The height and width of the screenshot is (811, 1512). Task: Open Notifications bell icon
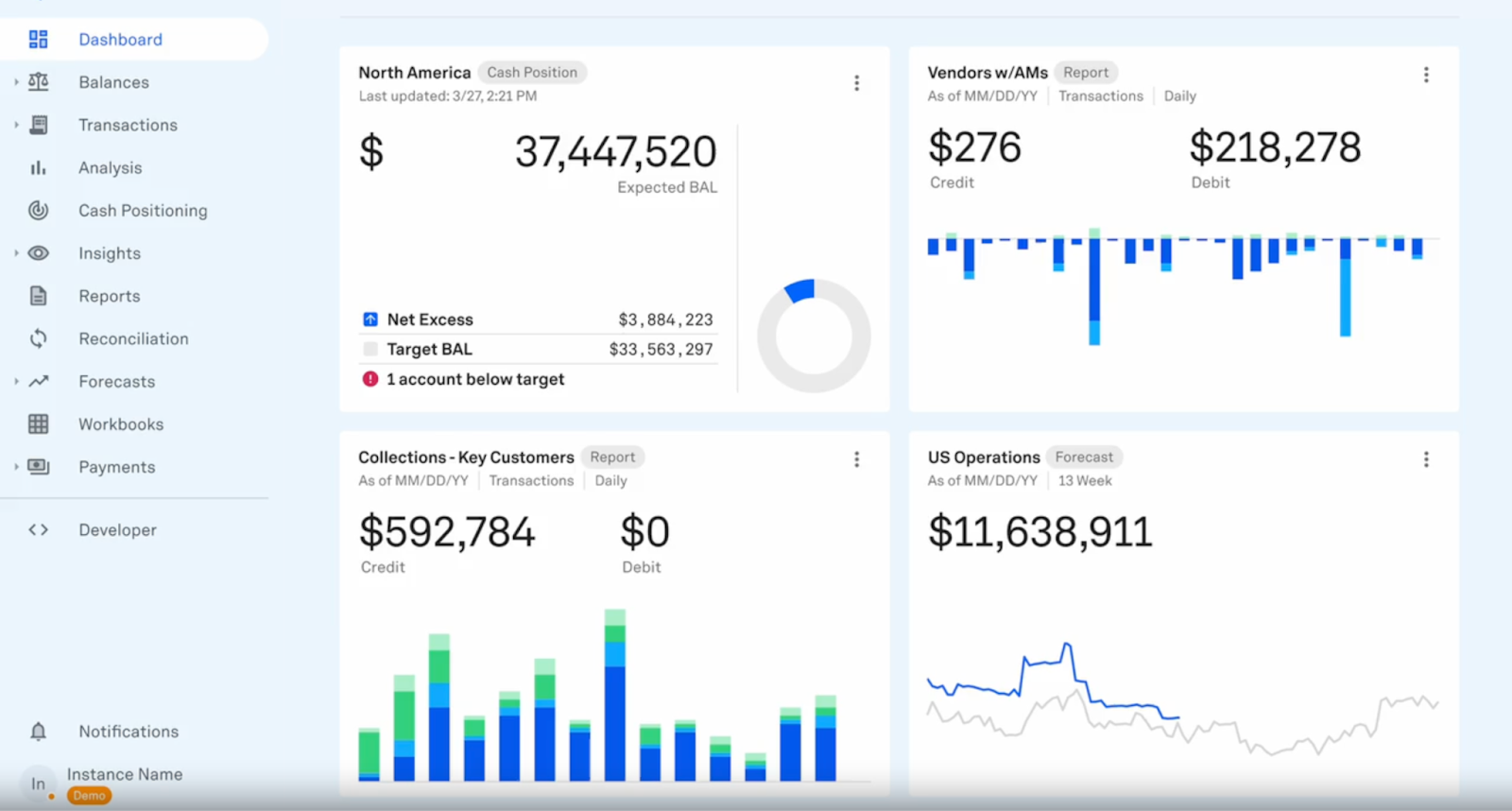38,732
